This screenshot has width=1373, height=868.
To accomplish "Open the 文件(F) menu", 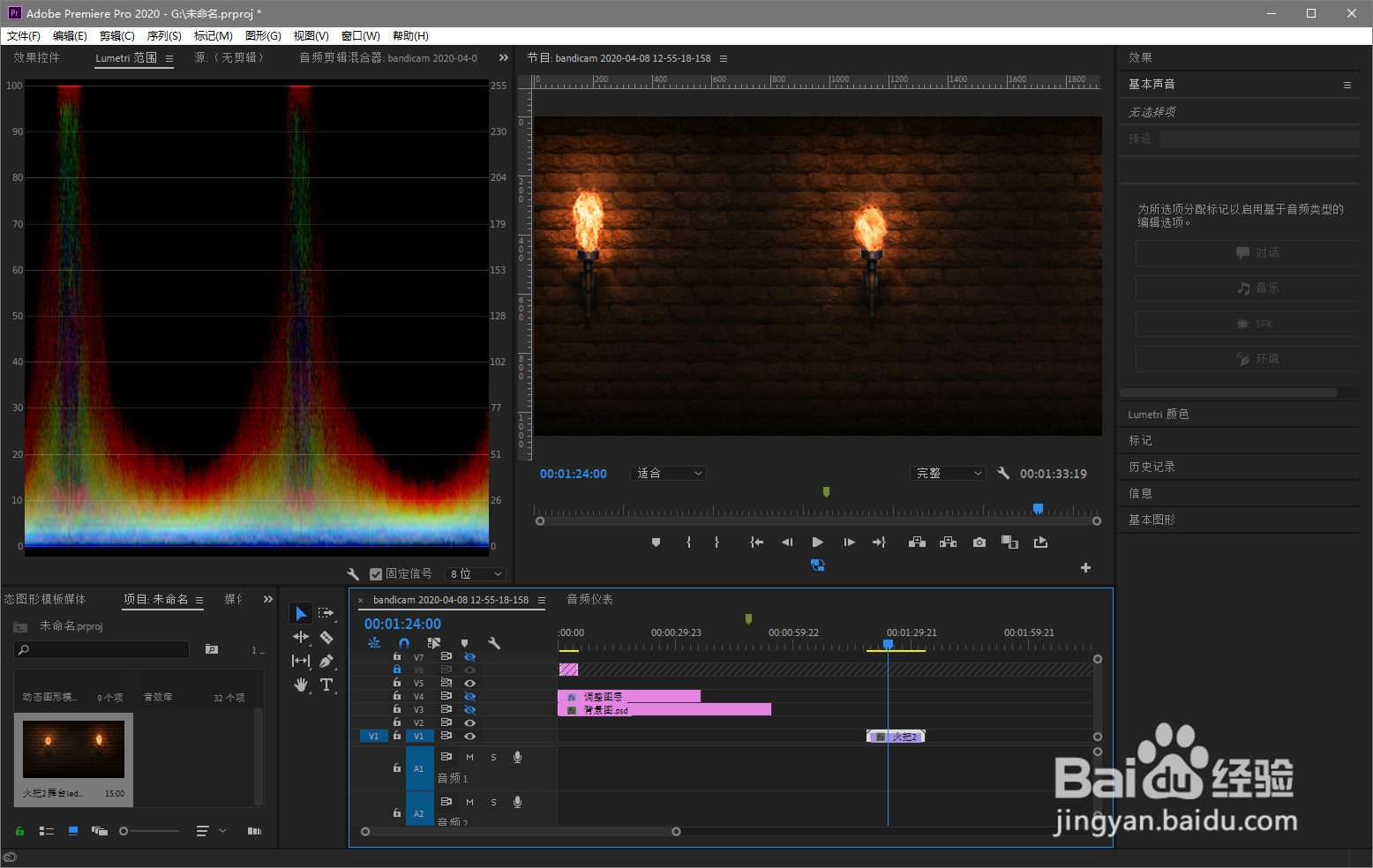I will (x=24, y=36).
